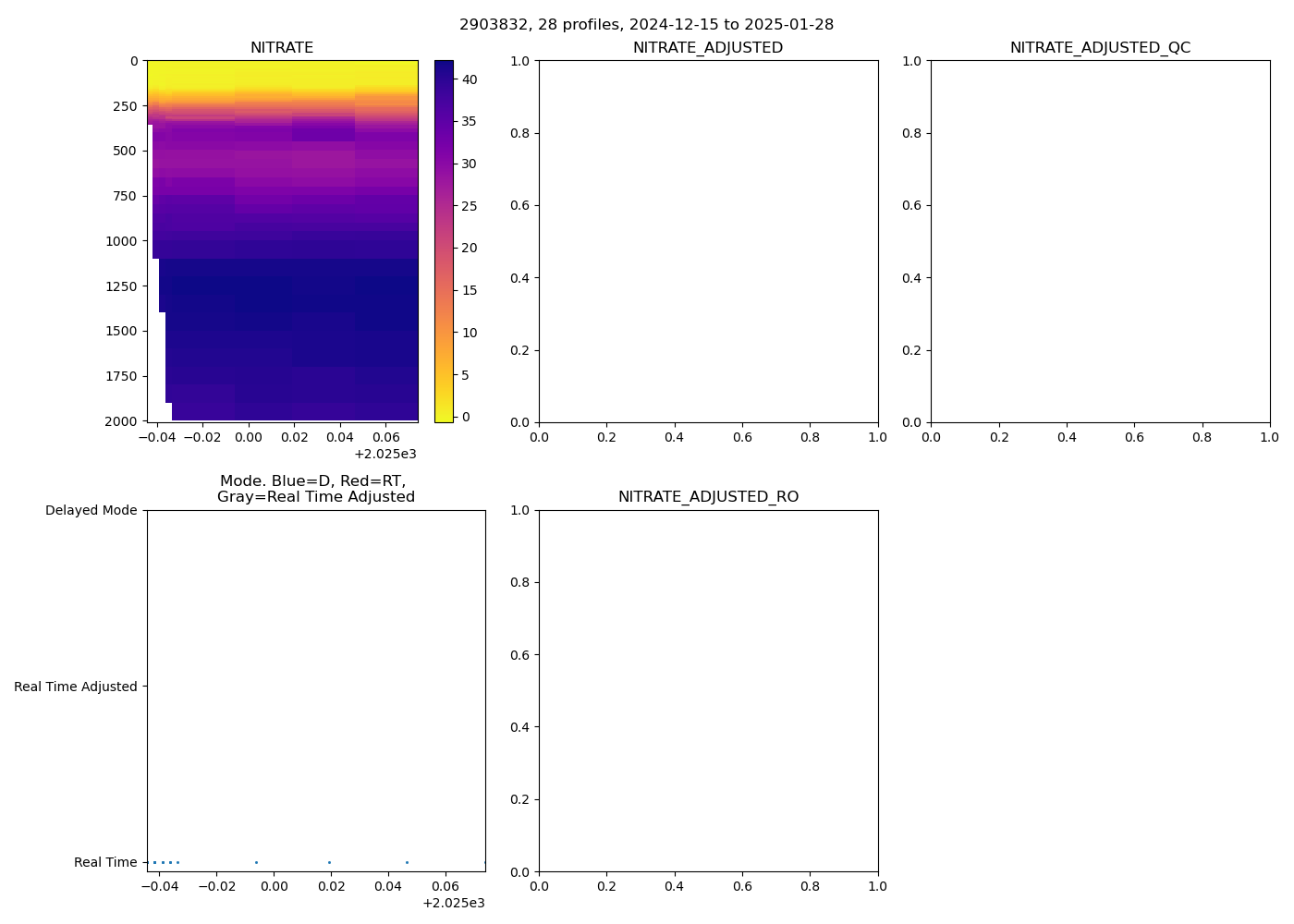Click inside the empty NITRATE_ADJUSTED_QC axes

[x=1100, y=241]
